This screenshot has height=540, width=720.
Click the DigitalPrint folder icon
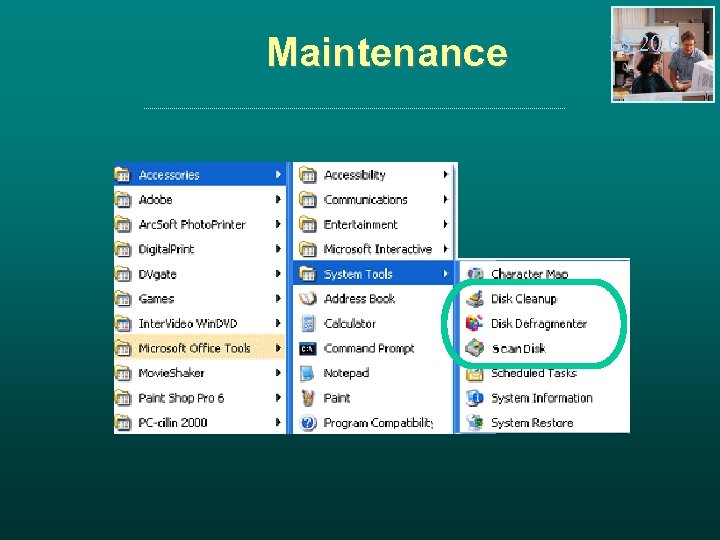pyautogui.click(x=123, y=249)
